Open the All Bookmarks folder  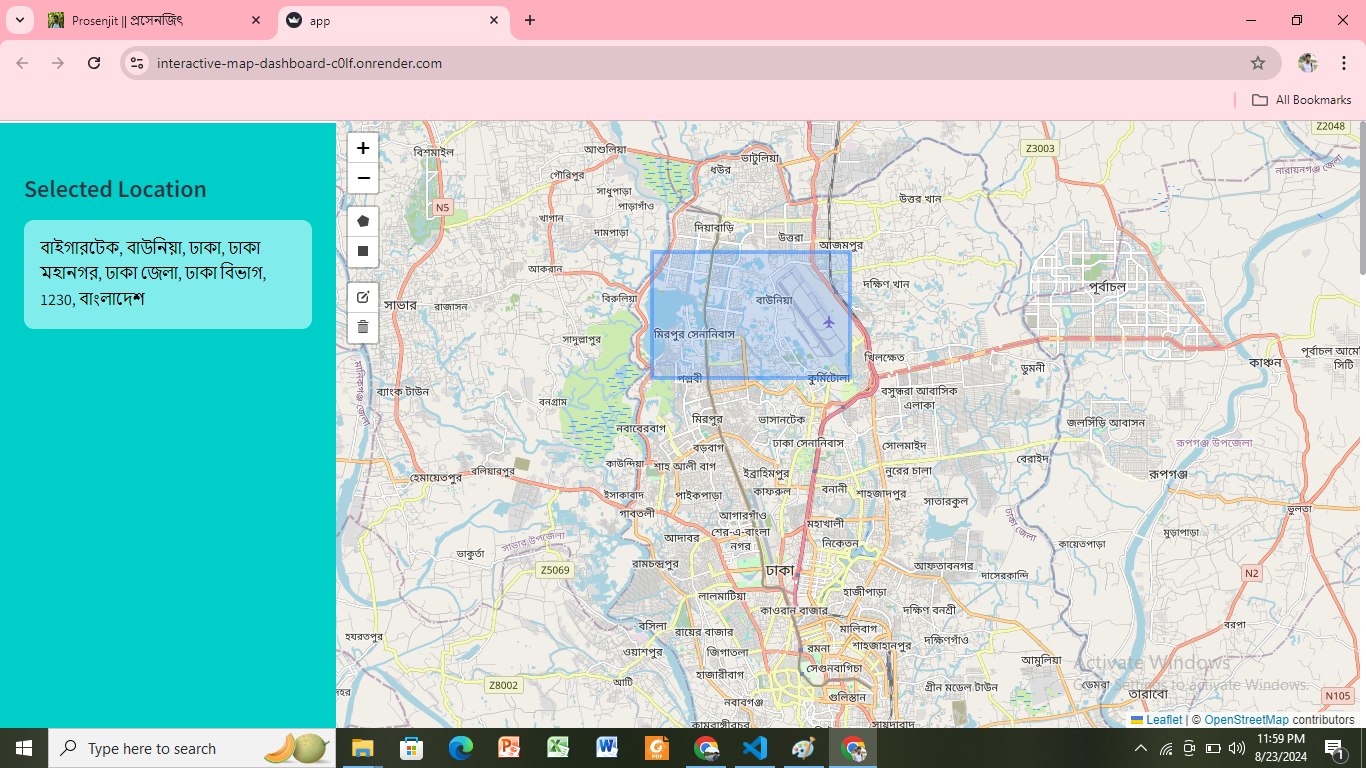pos(1301,100)
